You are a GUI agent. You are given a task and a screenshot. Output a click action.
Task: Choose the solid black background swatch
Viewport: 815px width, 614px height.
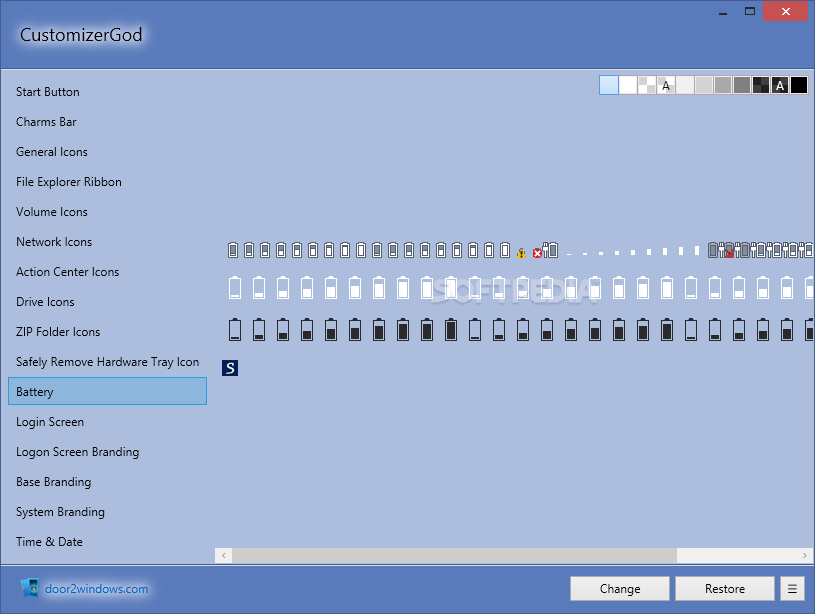pos(799,85)
